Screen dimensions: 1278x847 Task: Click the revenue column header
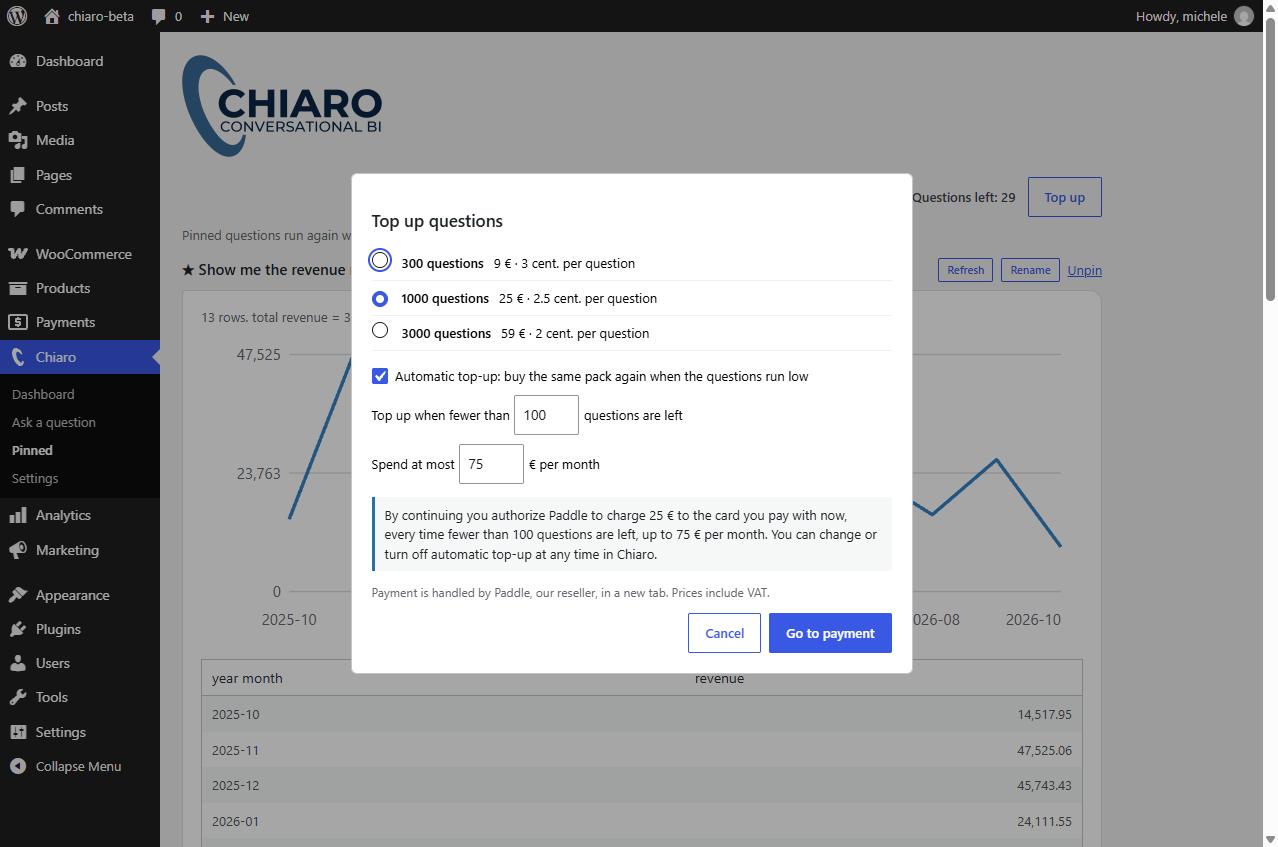click(719, 678)
